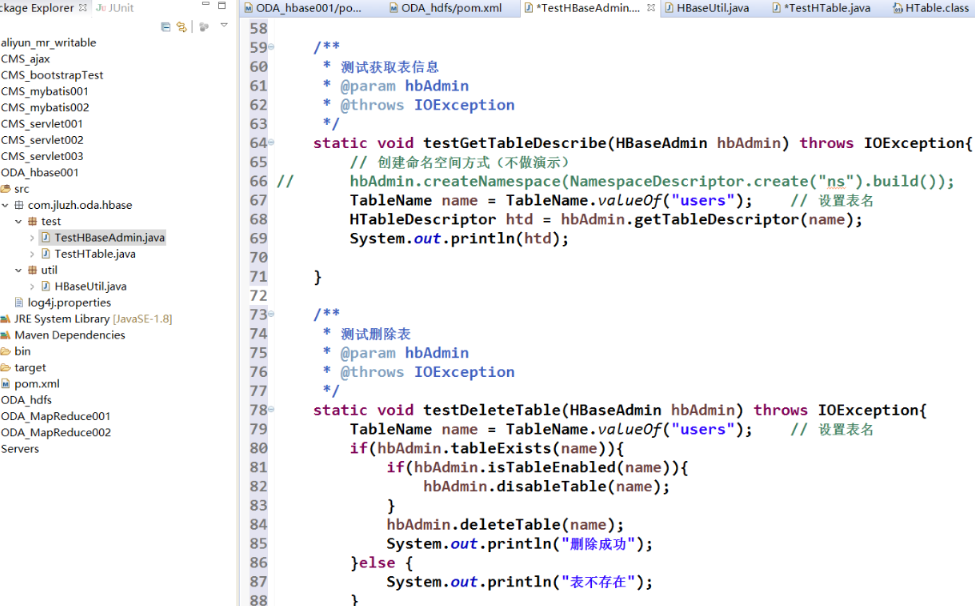The width and height of the screenshot is (975, 606).
Task: Select the CMS_bootstrapTest project
Action: (52, 75)
